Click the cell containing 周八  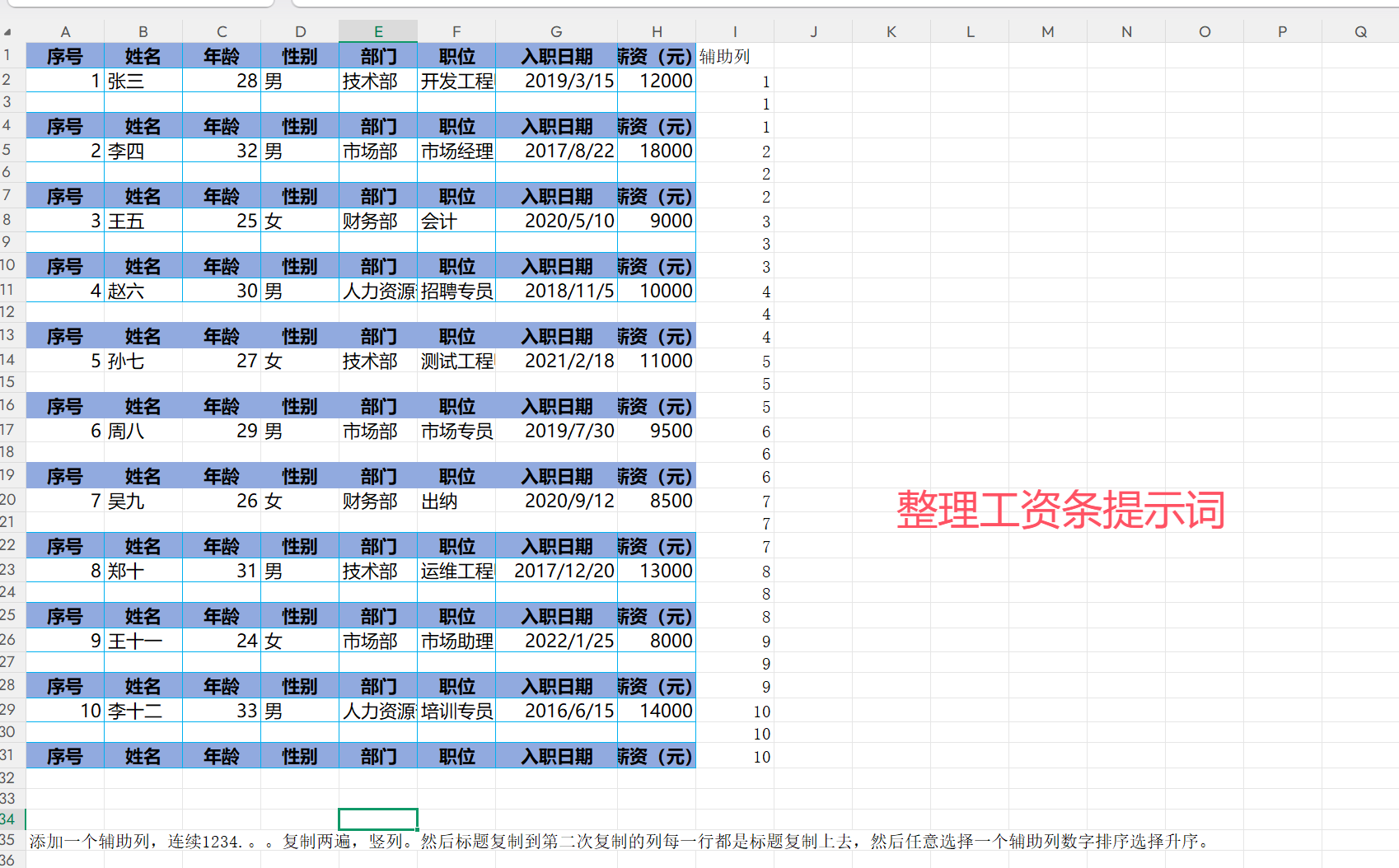[x=143, y=431]
